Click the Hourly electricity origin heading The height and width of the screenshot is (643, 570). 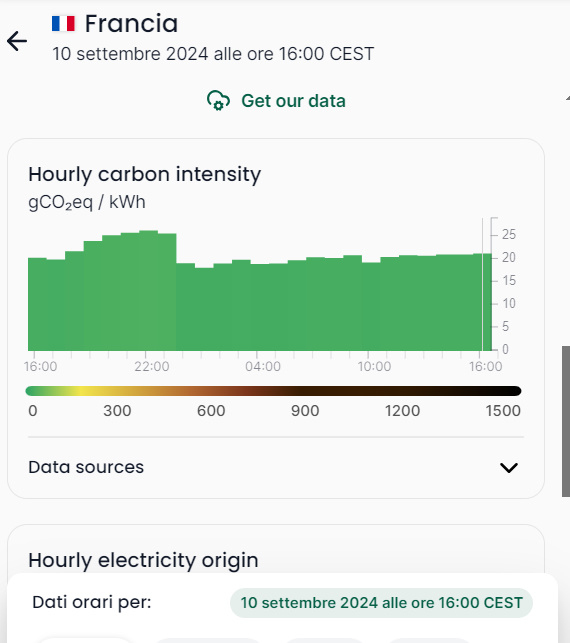143,560
